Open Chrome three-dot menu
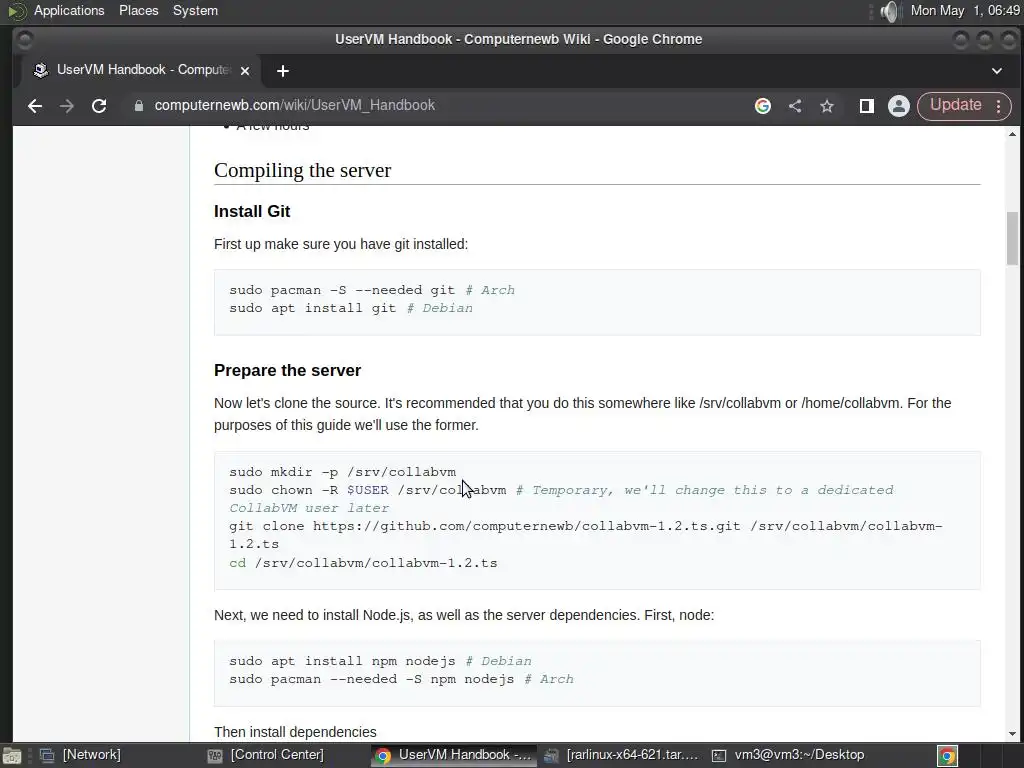Image resolution: width=1024 pixels, height=768 pixels. tap(999, 106)
